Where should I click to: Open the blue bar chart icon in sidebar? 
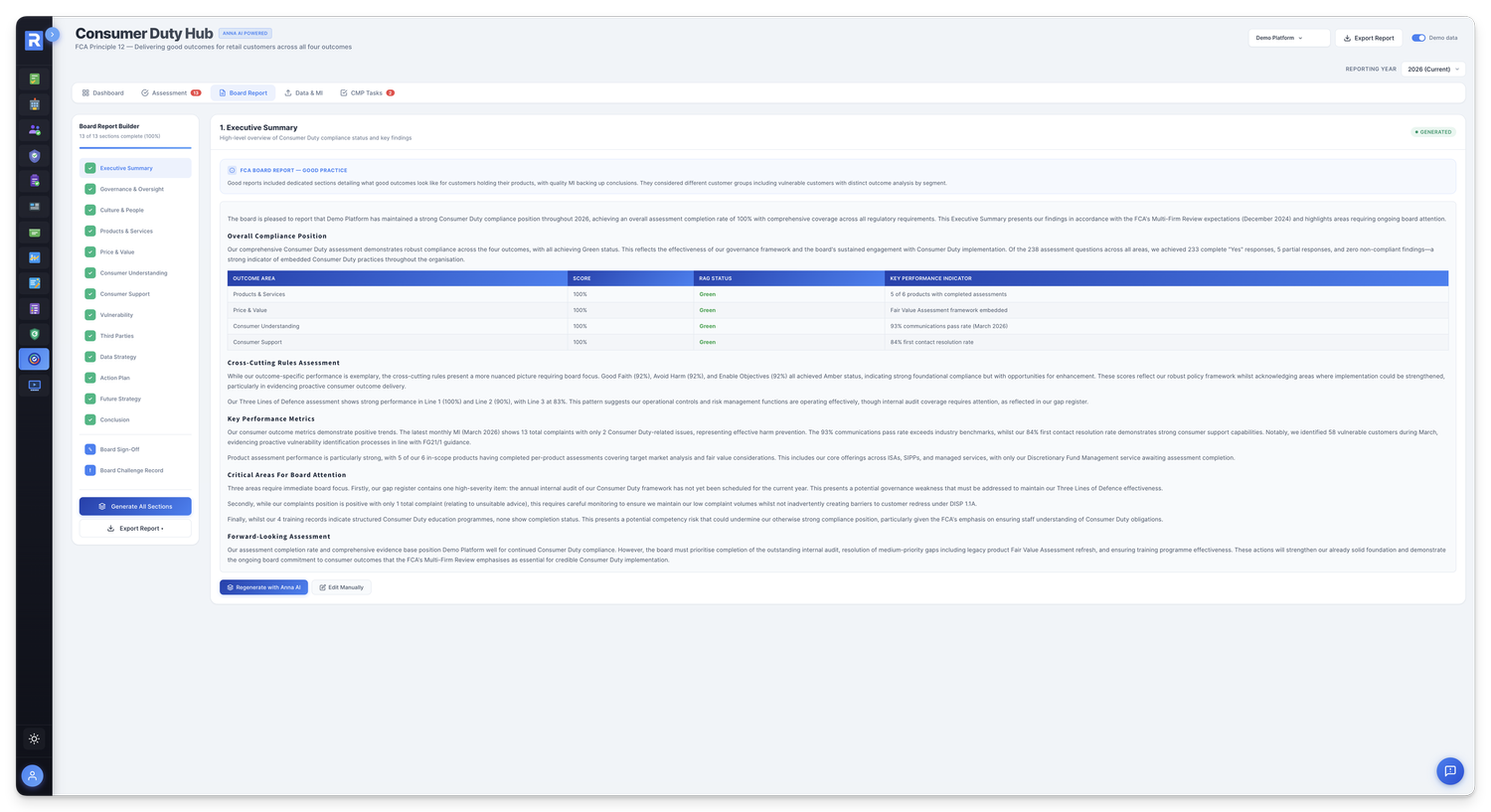tap(34, 257)
